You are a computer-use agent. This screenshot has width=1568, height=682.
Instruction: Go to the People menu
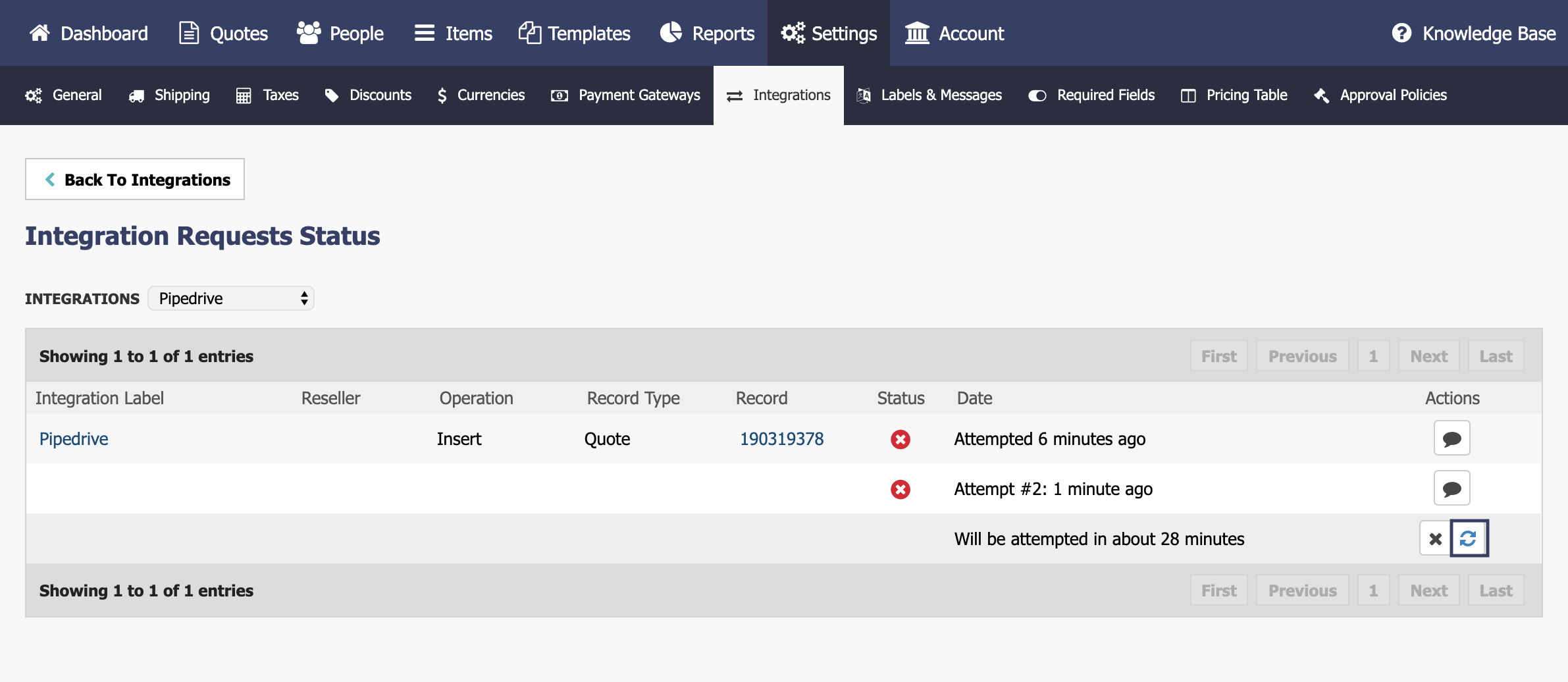[x=340, y=33]
